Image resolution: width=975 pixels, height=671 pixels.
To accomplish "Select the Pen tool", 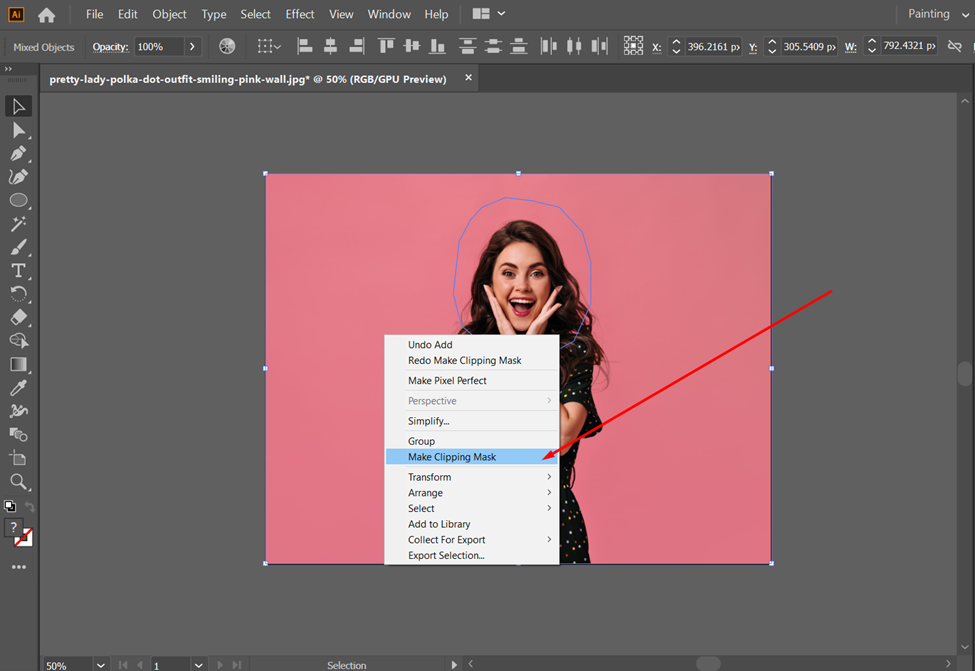I will click(18, 153).
